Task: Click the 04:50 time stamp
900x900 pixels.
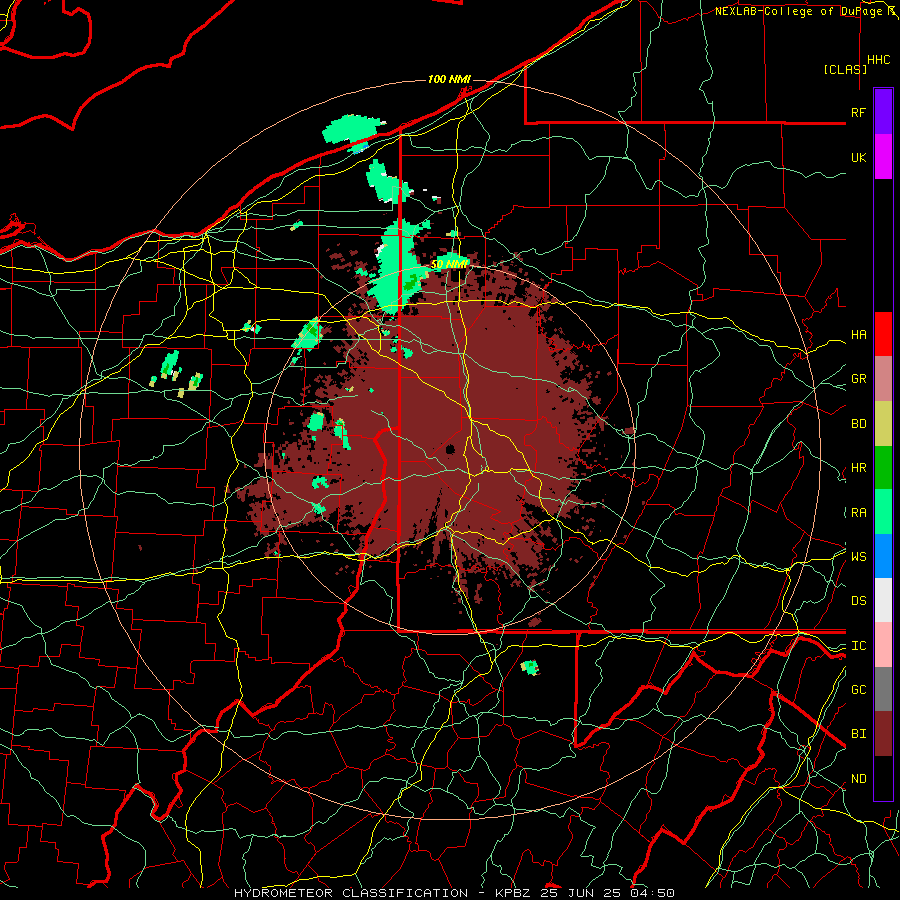Action: [x=652, y=893]
